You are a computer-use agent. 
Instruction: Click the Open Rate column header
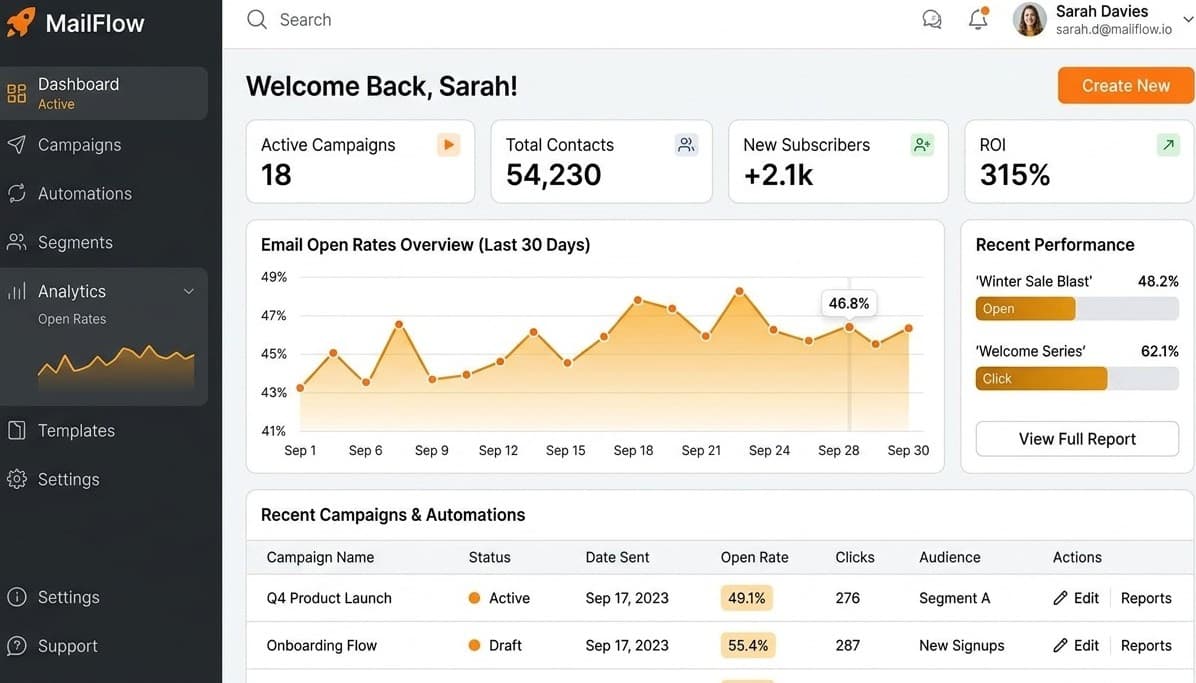tap(754, 557)
